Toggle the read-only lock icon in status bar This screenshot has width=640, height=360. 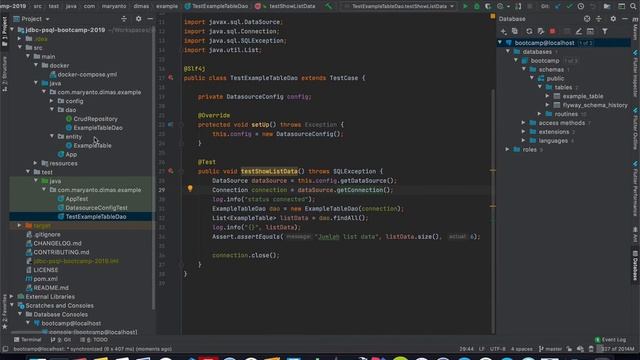[569, 349]
